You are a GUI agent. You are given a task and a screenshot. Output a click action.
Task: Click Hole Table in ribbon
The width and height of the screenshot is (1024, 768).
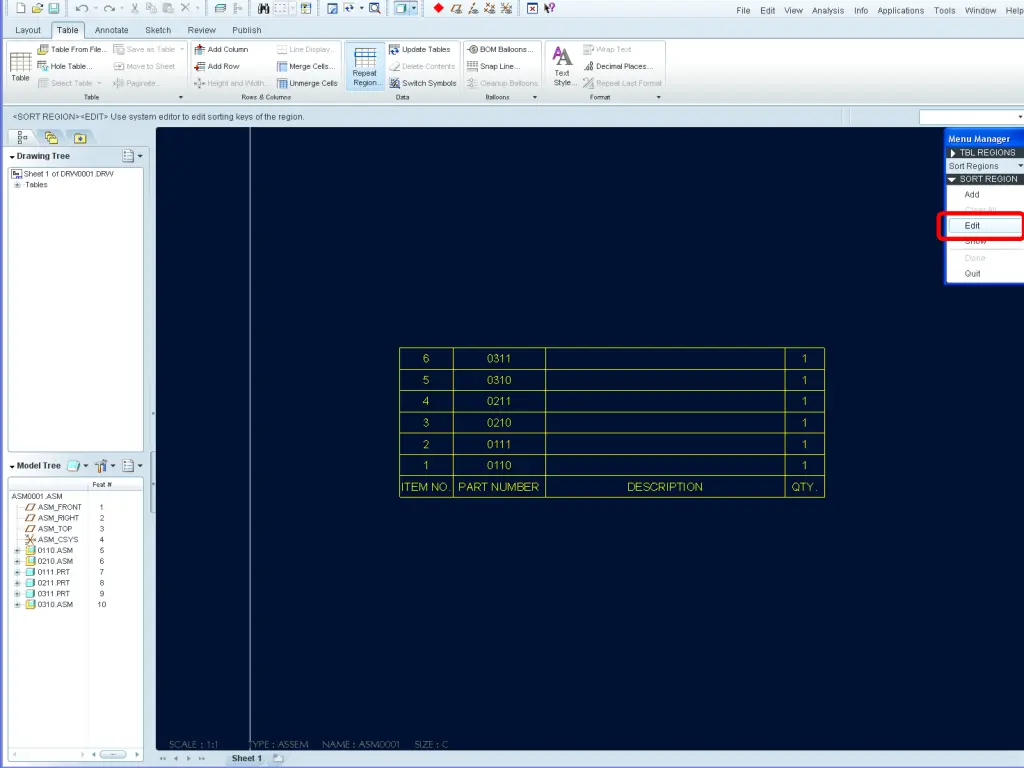click(x=65, y=66)
